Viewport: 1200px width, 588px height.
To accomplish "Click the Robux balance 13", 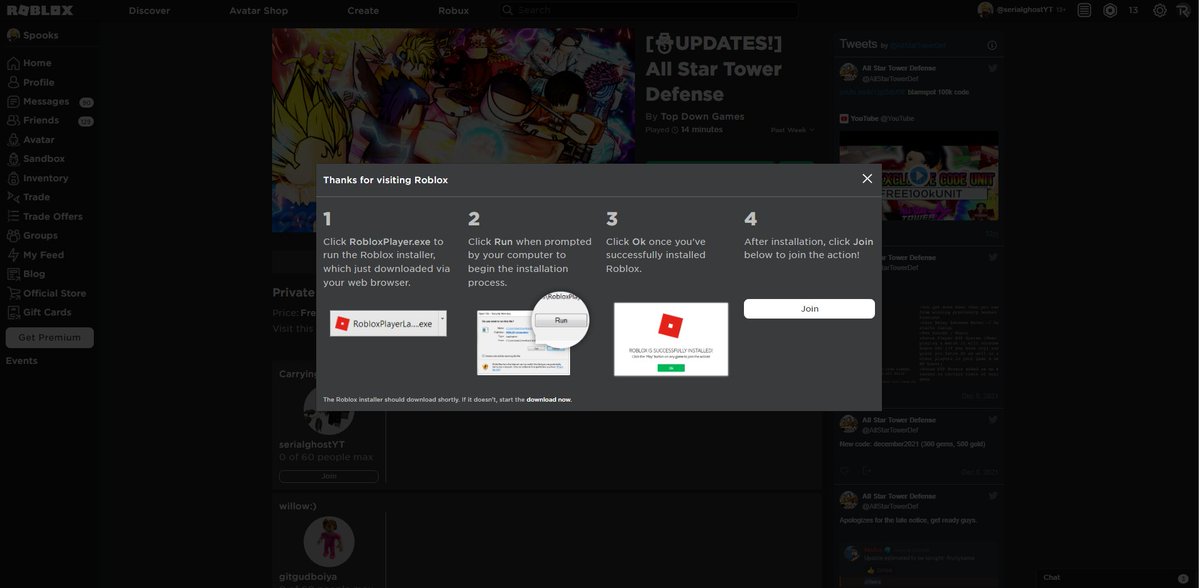I will click(1133, 10).
